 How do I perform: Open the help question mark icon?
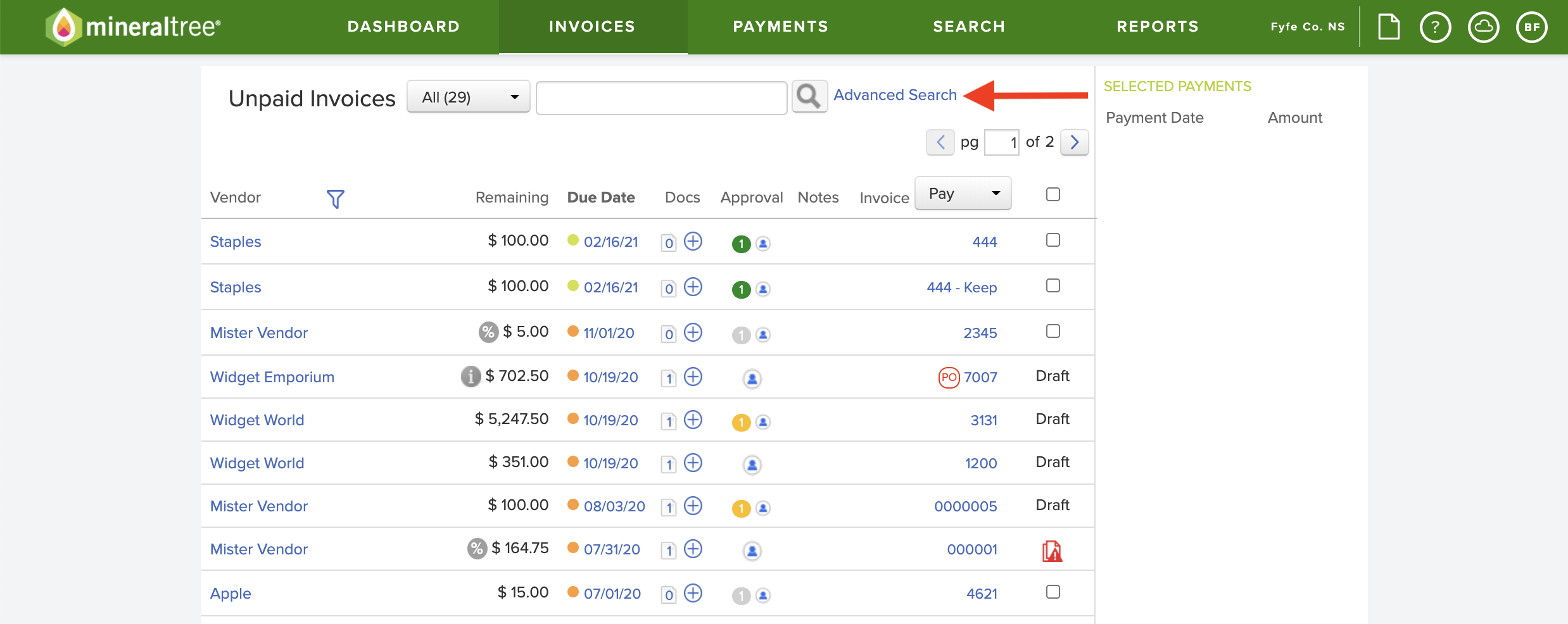click(x=1435, y=27)
